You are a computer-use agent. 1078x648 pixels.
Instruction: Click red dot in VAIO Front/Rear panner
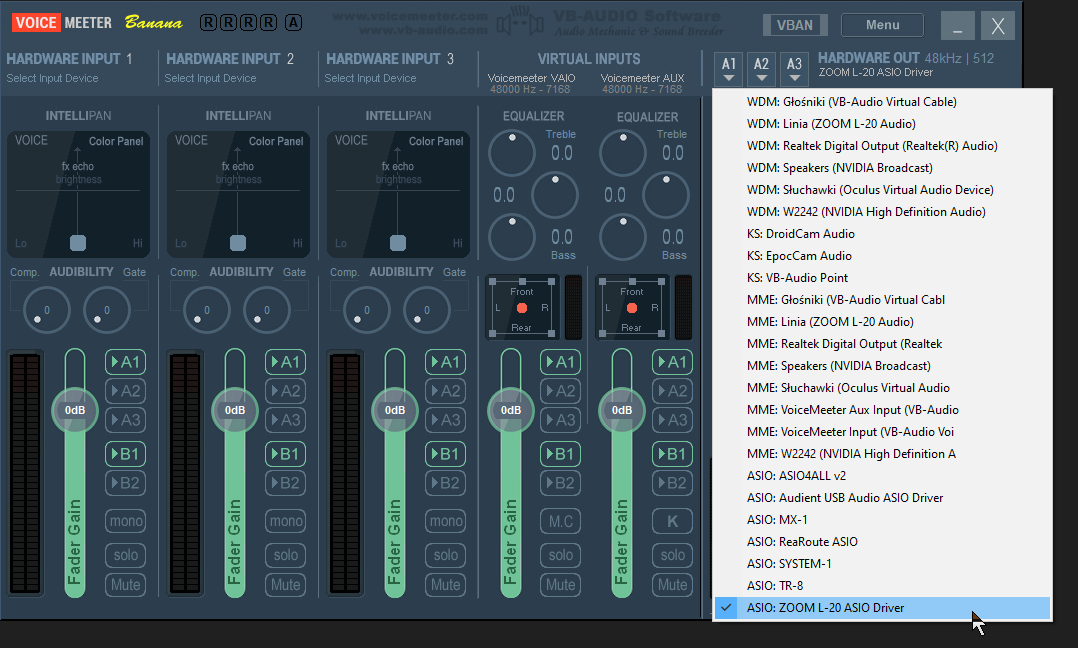(x=522, y=308)
